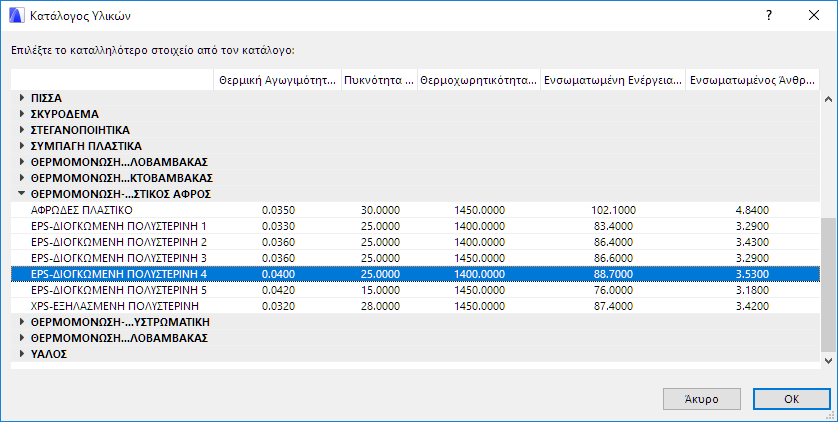This screenshot has height=422, width=838.
Task: Expand the ΣΚΥΡΟΔΕΜΑ category
Action: tap(22, 114)
